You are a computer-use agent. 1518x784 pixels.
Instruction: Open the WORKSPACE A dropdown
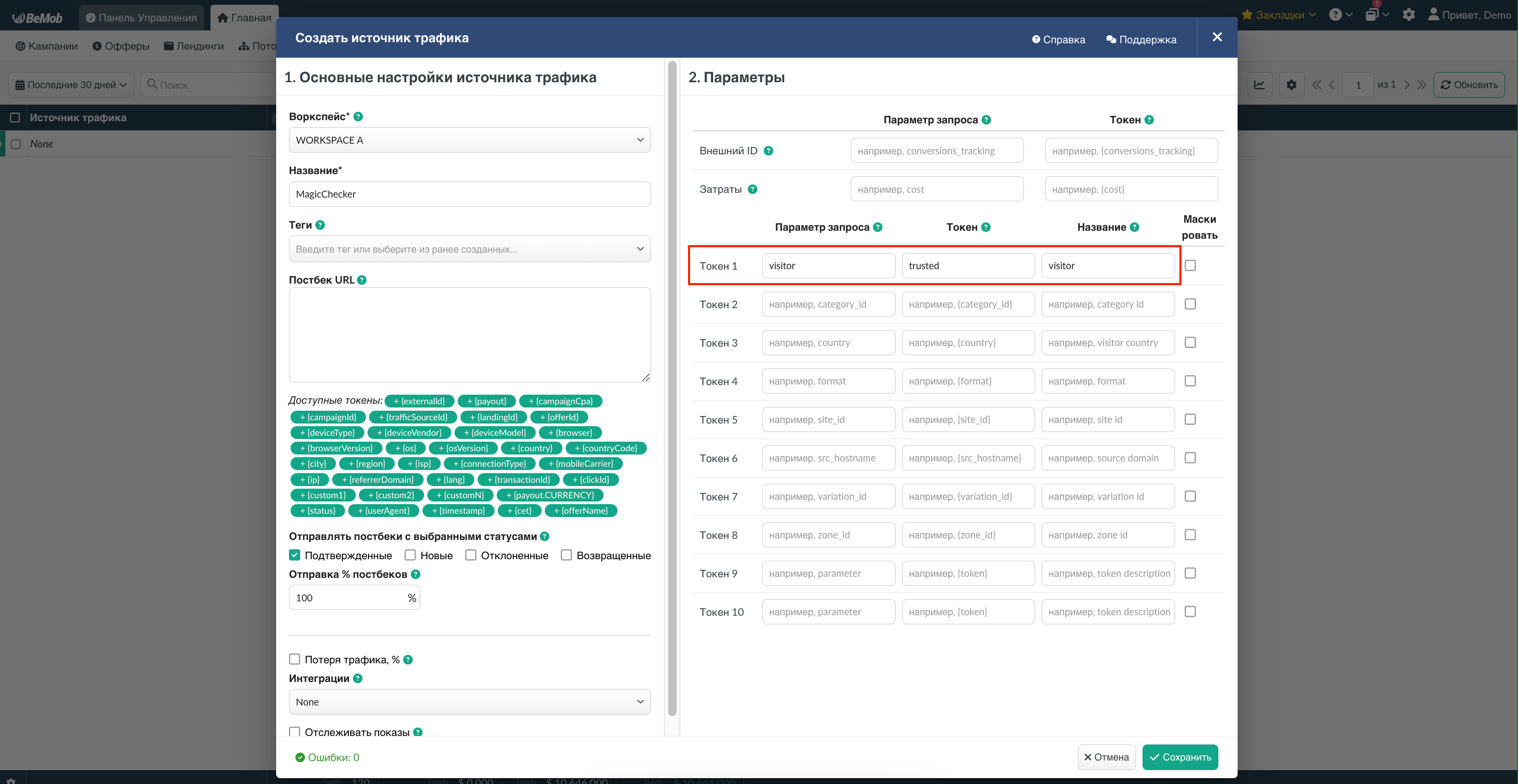coord(470,140)
